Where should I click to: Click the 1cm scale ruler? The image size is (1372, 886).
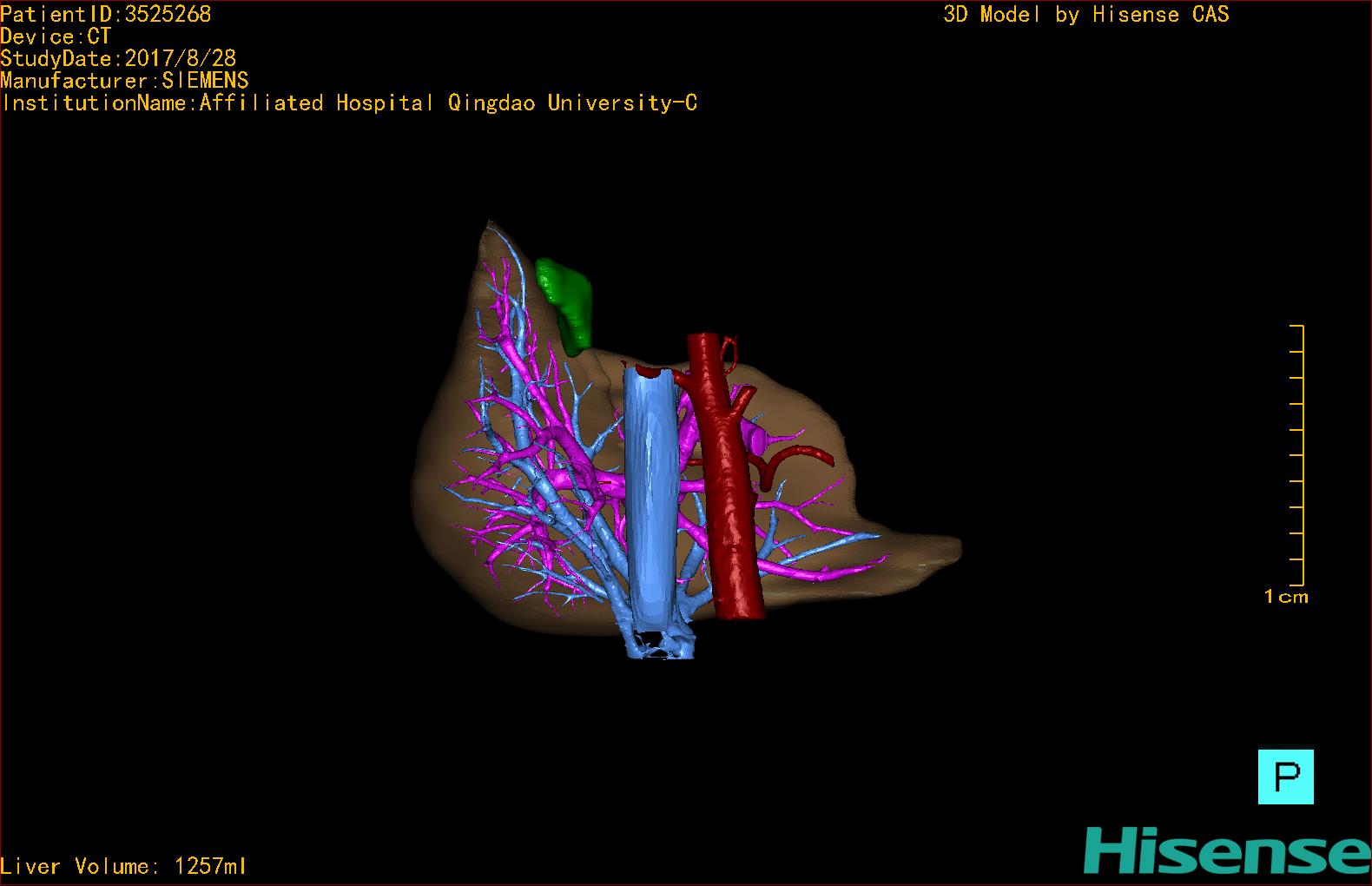pos(1296,455)
